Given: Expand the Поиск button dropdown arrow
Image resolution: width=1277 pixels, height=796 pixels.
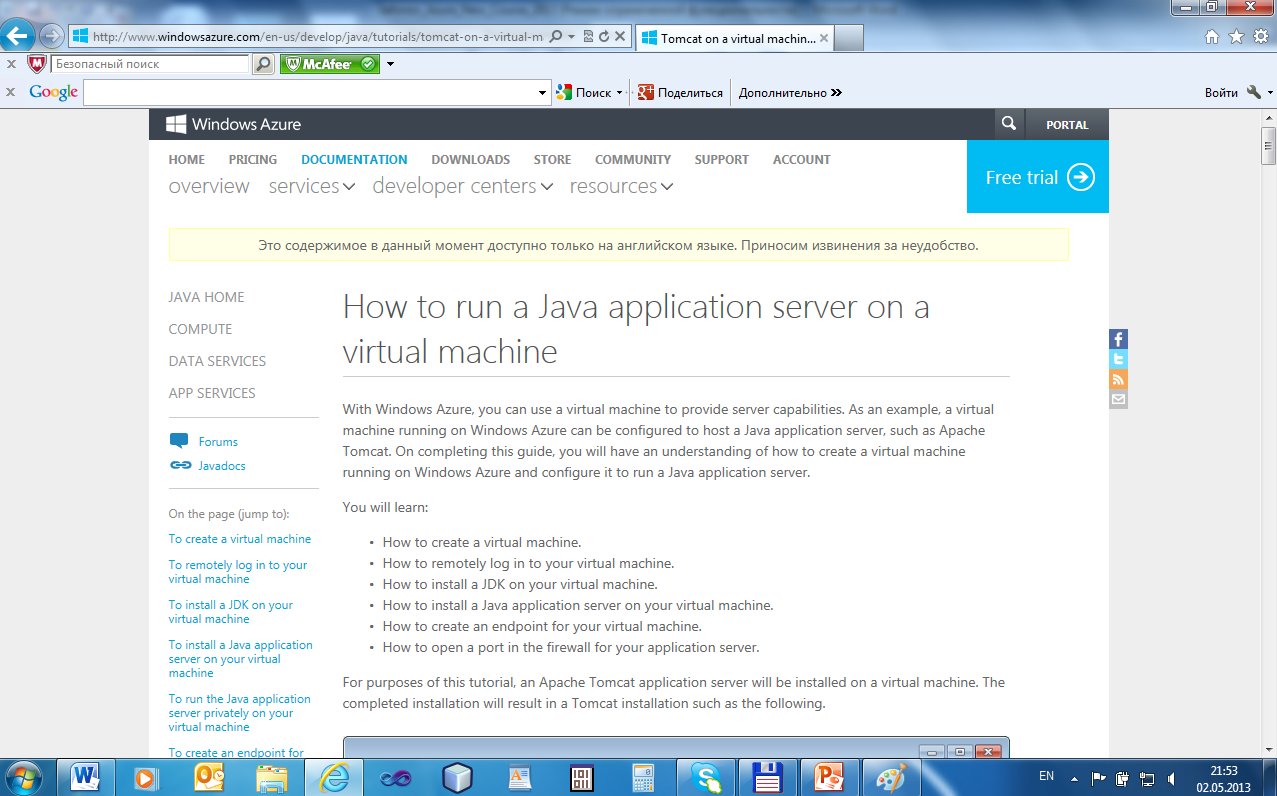Looking at the screenshot, I should (619, 93).
